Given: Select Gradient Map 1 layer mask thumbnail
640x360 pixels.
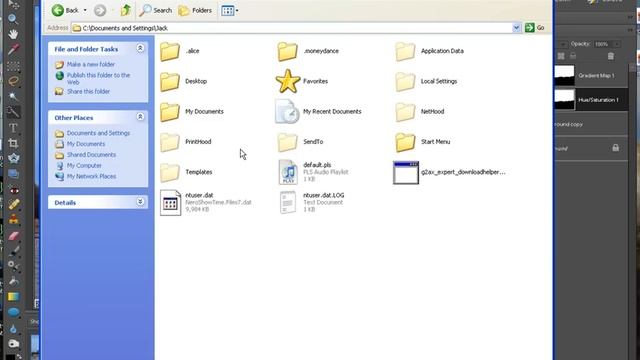Looking at the screenshot, I should [564, 76].
